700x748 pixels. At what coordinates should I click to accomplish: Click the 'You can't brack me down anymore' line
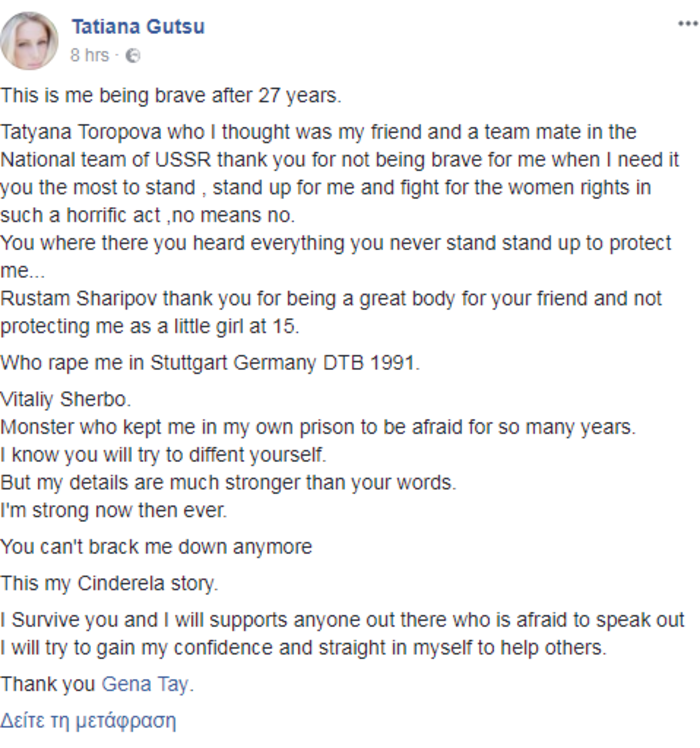156,547
